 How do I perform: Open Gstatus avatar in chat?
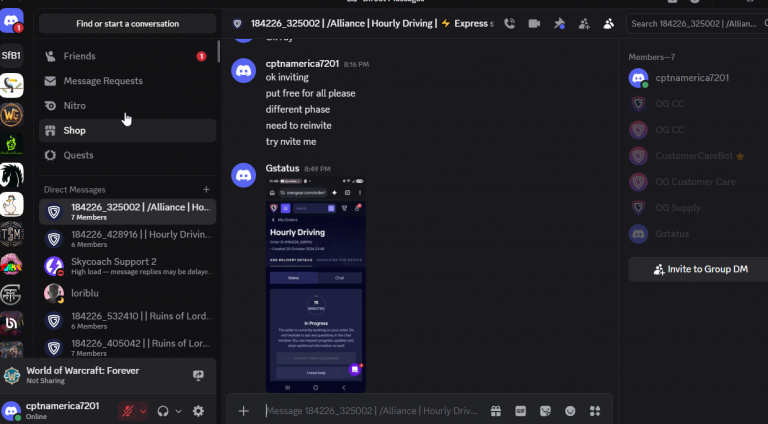(x=243, y=175)
